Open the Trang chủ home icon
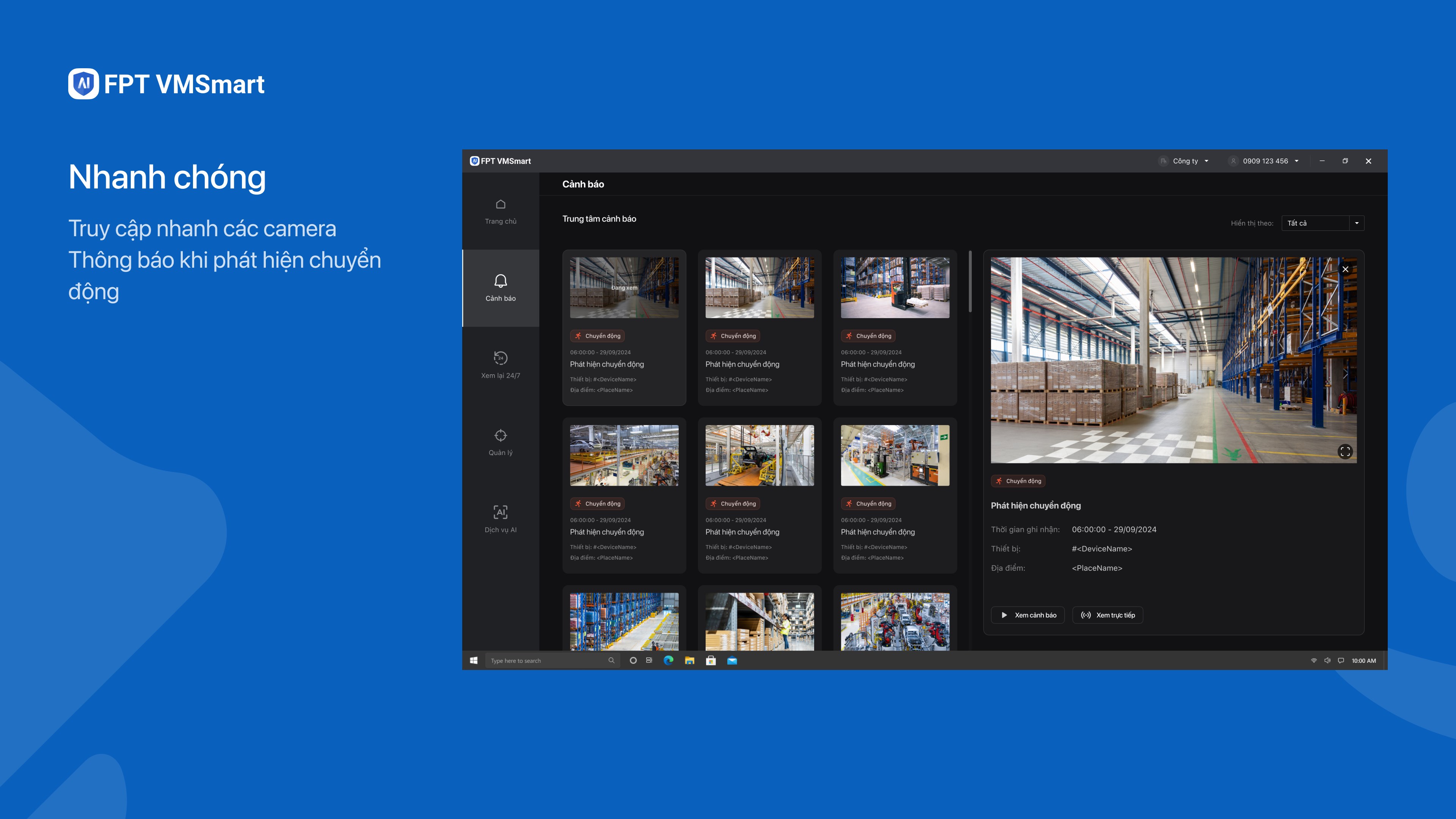This screenshot has height=819, width=1456. coord(500,205)
